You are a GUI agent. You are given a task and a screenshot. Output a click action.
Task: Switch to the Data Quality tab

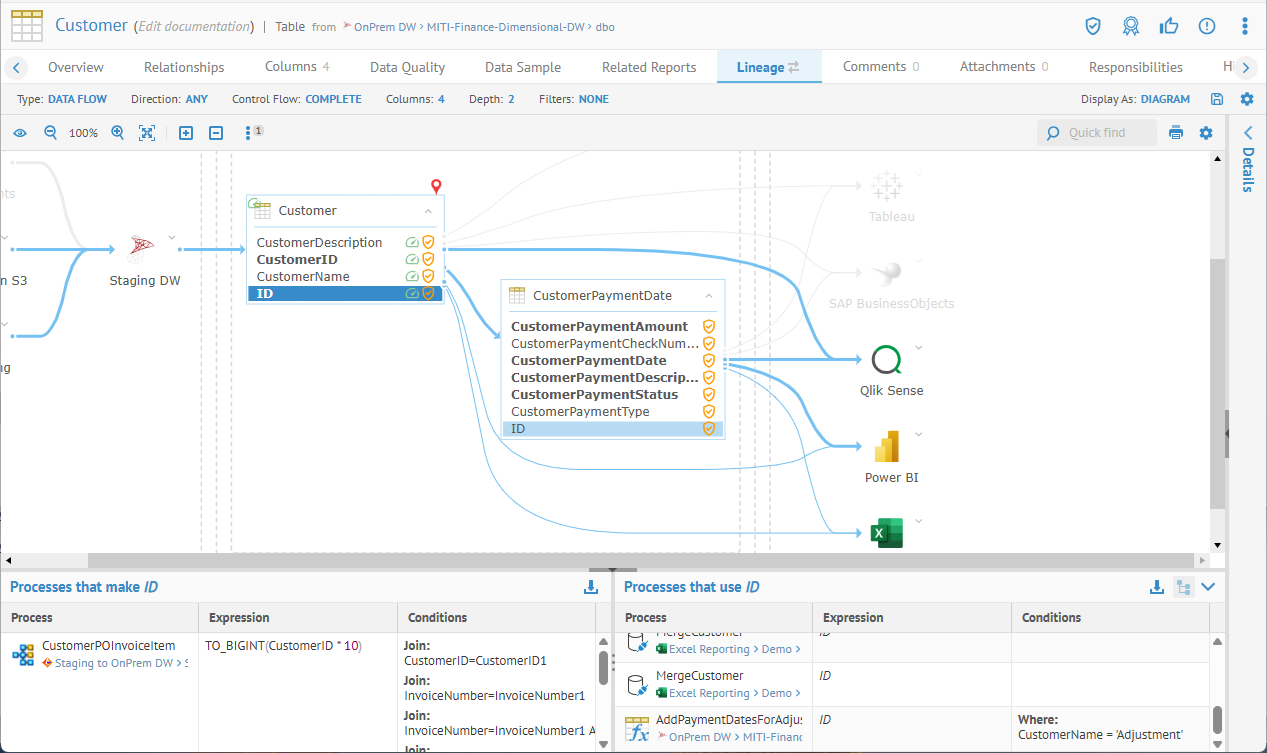[407, 67]
